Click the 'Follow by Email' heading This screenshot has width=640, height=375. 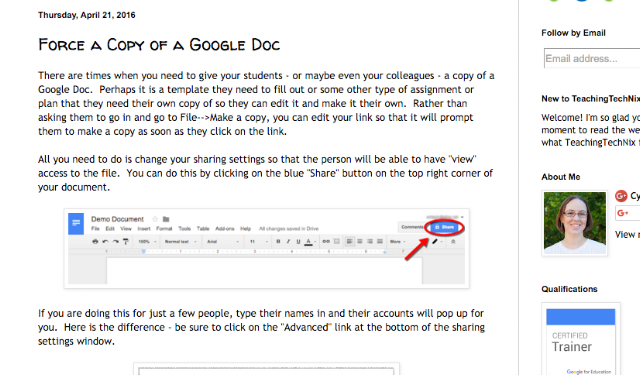point(573,33)
